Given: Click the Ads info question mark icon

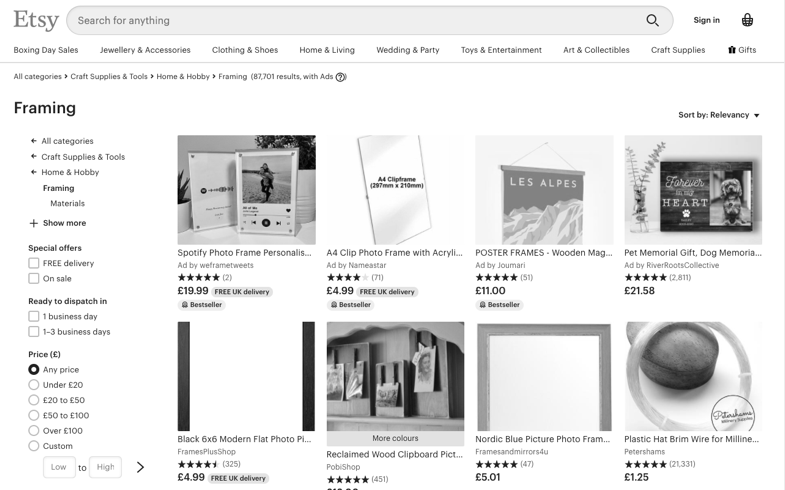Looking at the screenshot, I should pyautogui.click(x=341, y=77).
